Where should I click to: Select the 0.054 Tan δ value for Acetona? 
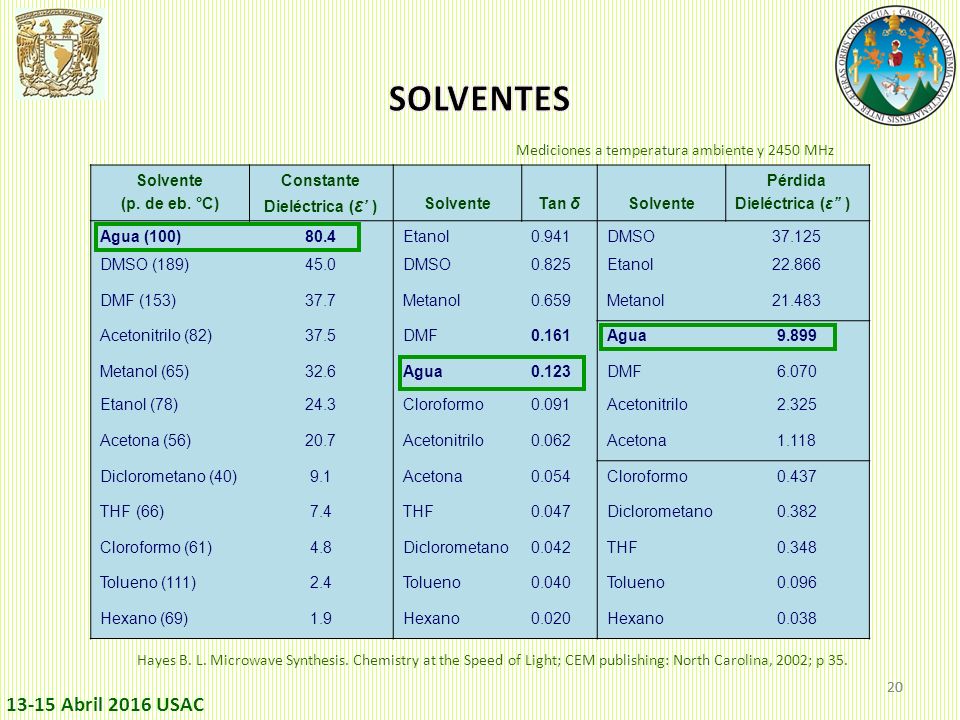550,476
